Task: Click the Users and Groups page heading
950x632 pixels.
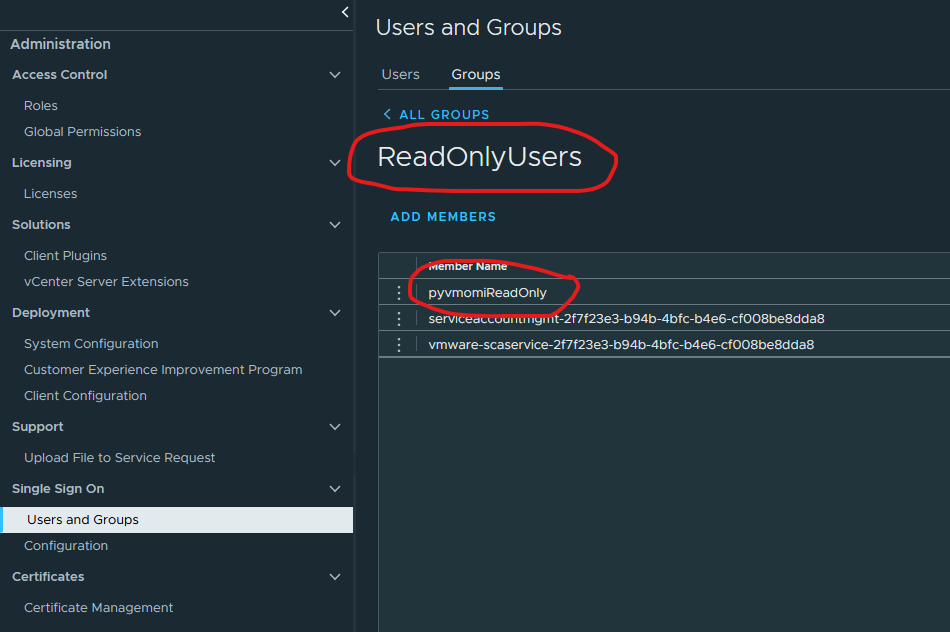Action: (468, 27)
